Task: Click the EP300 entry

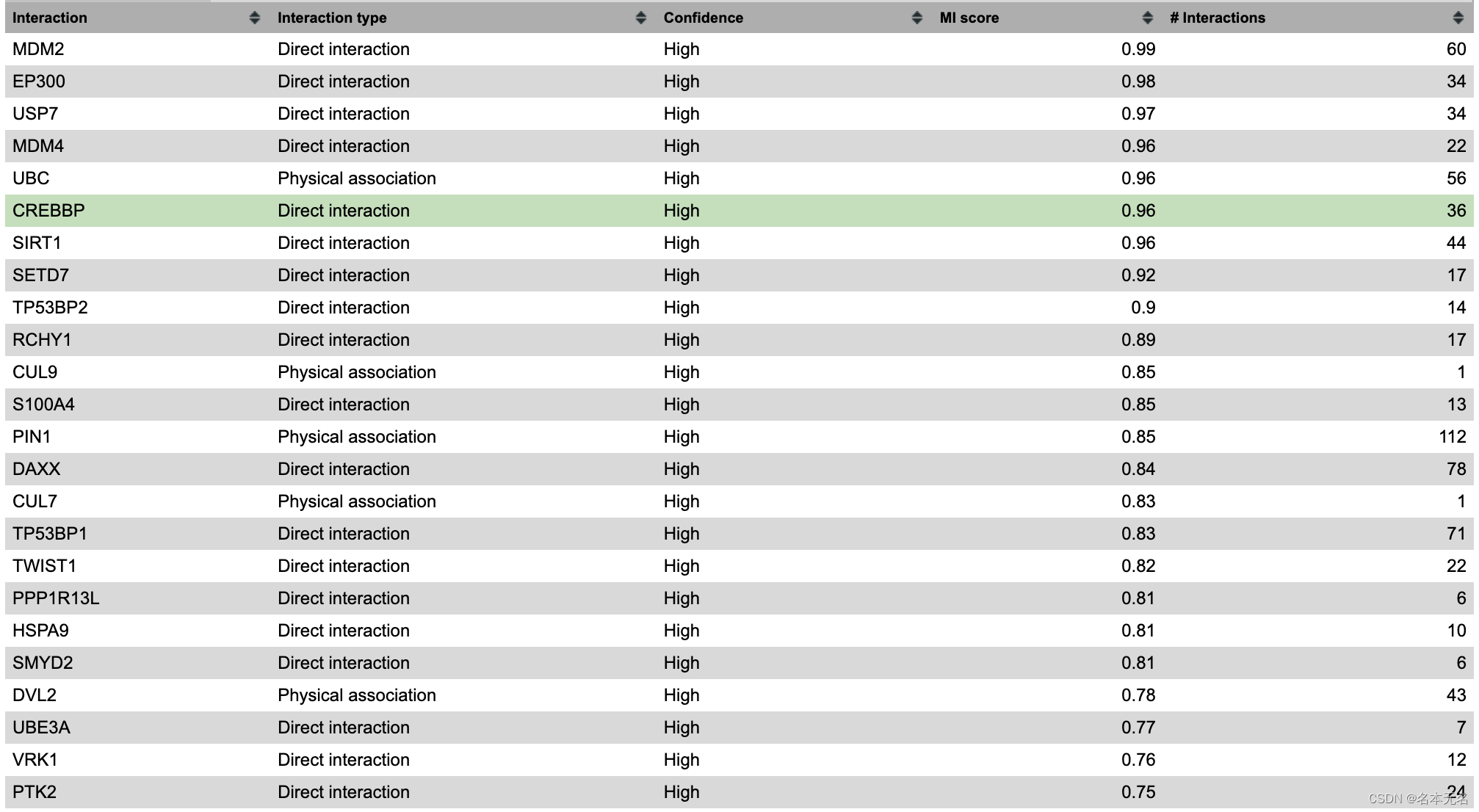Action: (39, 81)
